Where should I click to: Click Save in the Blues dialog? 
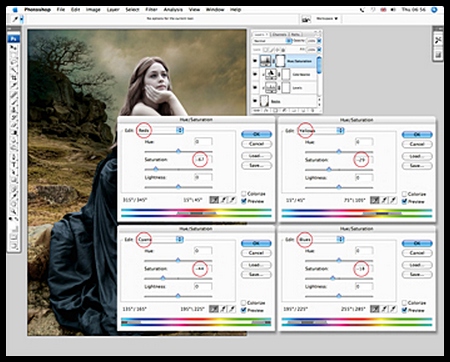click(417, 275)
